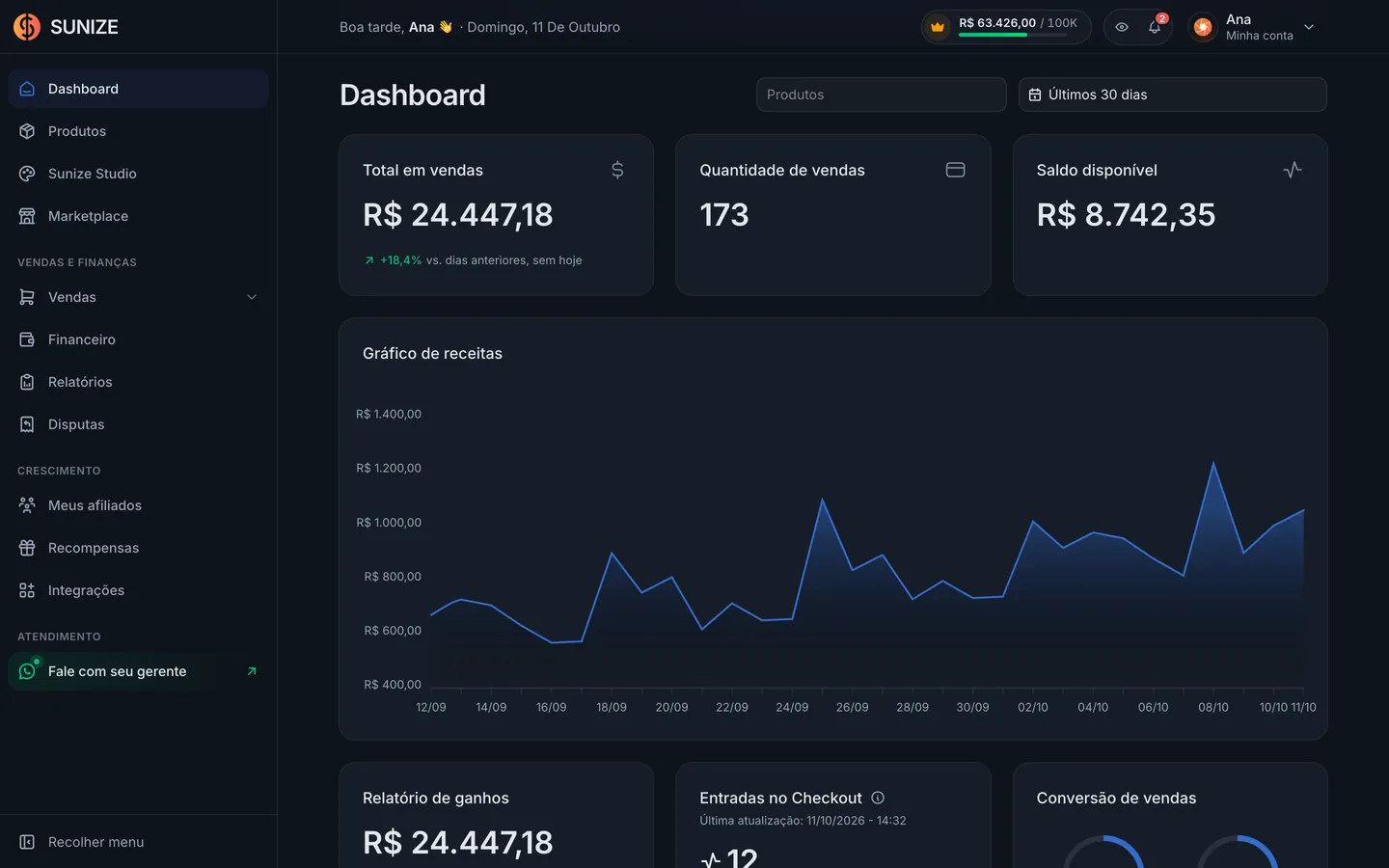
Task: Expand the account menu chevron
Action: coord(1309,27)
